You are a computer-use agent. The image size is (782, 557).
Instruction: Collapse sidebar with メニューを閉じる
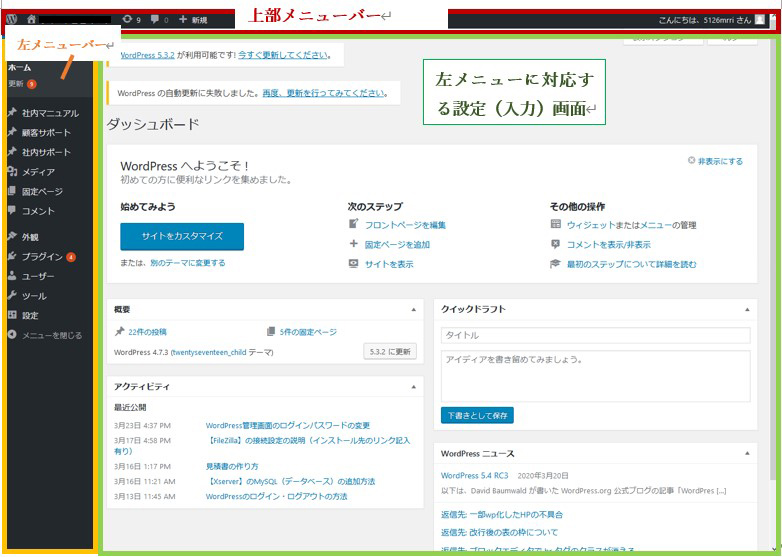51,335
